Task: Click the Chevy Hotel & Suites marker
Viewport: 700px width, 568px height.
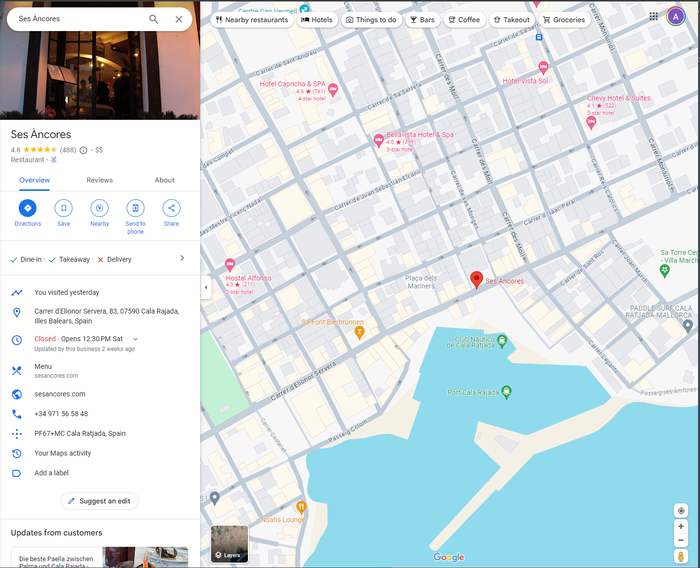Action: click(591, 123)
